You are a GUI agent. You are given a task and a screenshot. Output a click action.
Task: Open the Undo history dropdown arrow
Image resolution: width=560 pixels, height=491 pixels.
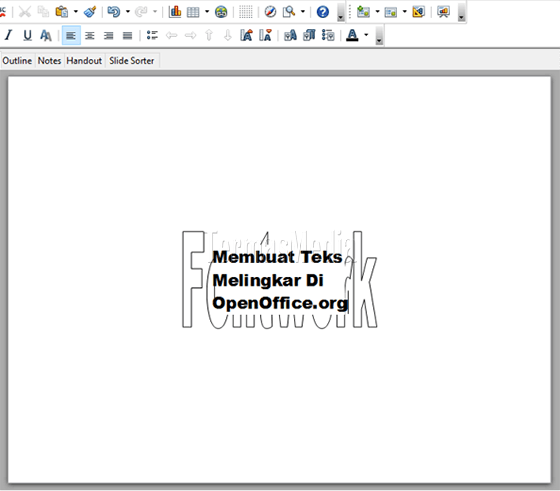[128, 12]
